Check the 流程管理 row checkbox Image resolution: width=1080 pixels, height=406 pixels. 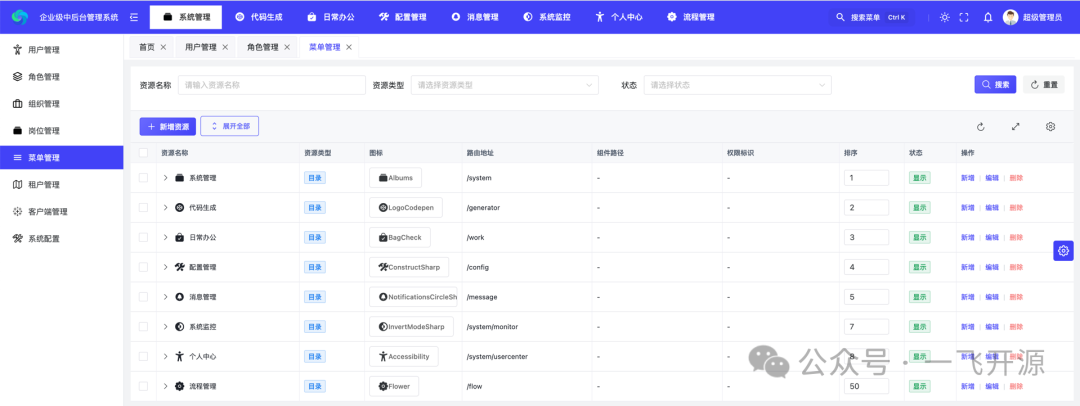[x=143, y=386]
